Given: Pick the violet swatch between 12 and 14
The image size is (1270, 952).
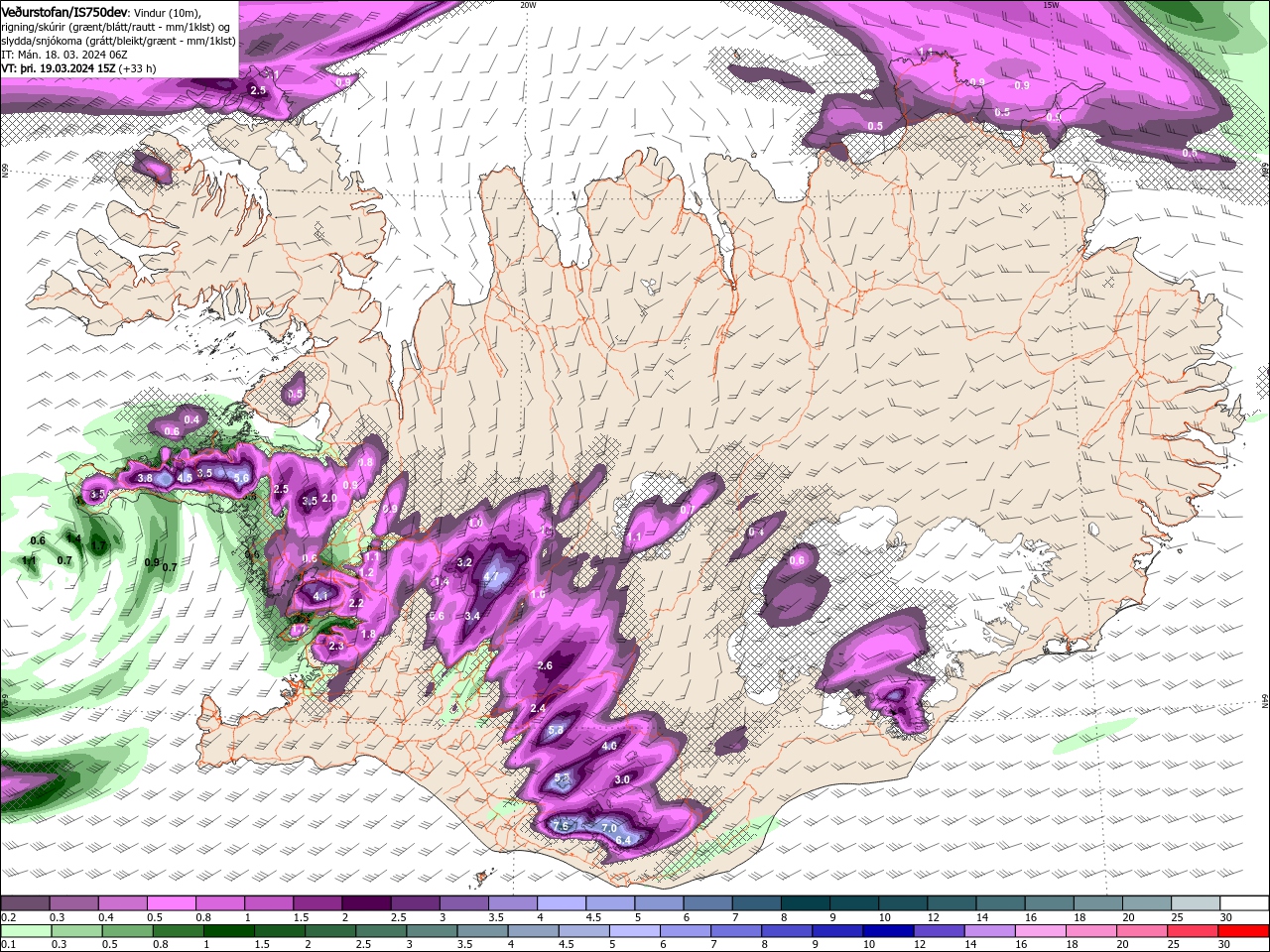Looking at the screenshot, I should [939, 931].
